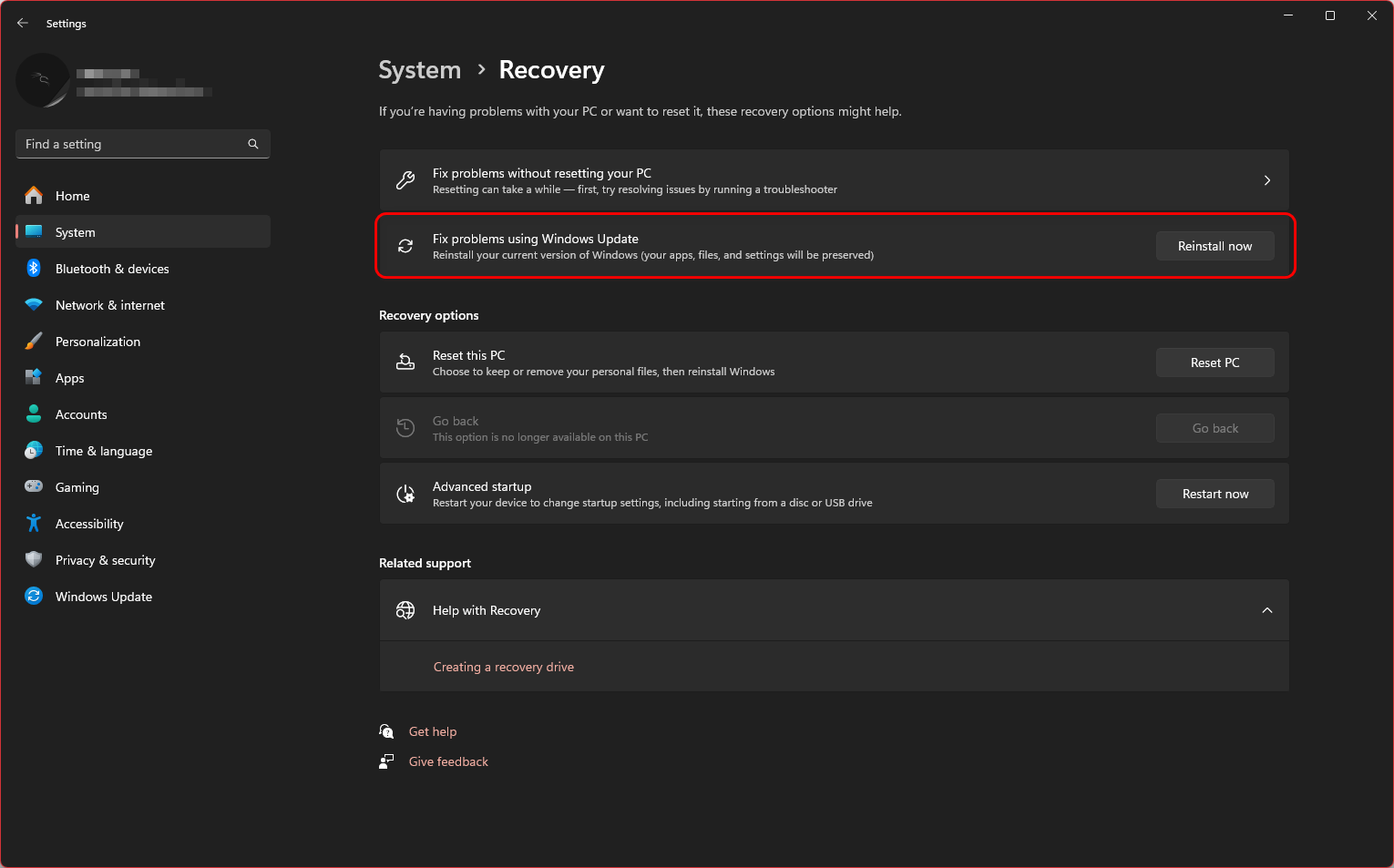Click the search magnifier icon
The image size is (1394, 868).
[x=253, y=144]
